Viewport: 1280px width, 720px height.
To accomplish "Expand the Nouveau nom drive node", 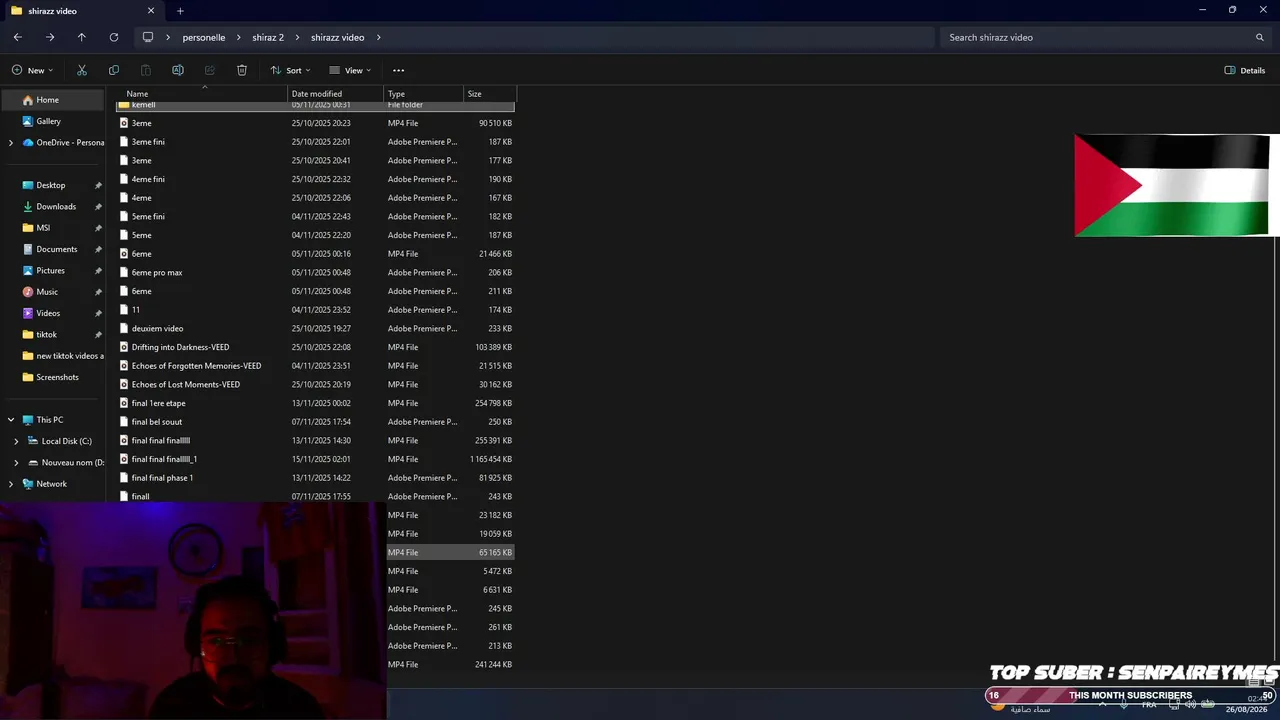I will [x=16, y=463].
